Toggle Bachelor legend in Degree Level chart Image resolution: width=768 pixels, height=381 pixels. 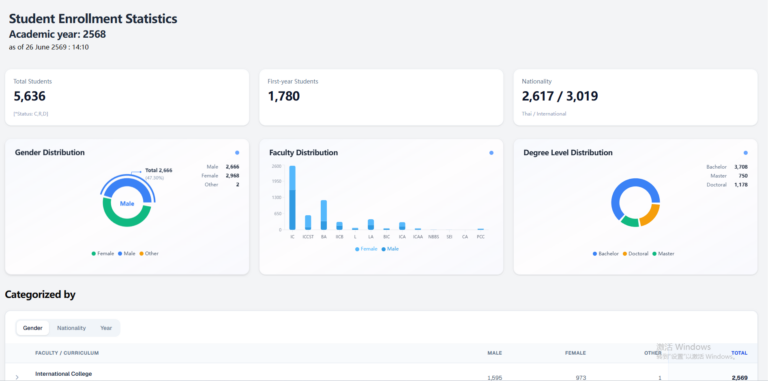[x=605, y=254]
